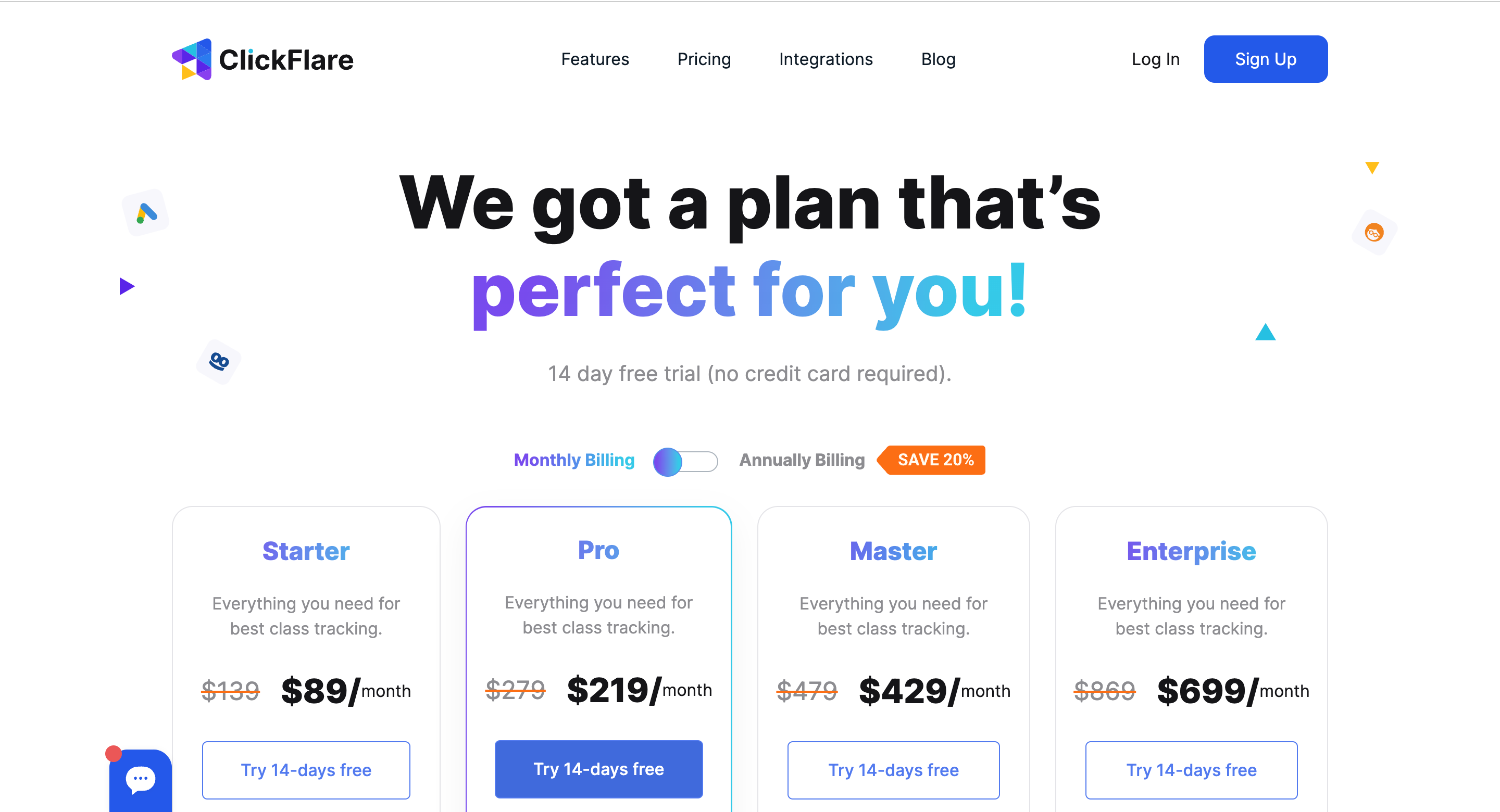Image resolution: width=1500 pixels, height=812 pixels.
Task: Toggle billing switch to annual
Action: click(x=685, y=462)
